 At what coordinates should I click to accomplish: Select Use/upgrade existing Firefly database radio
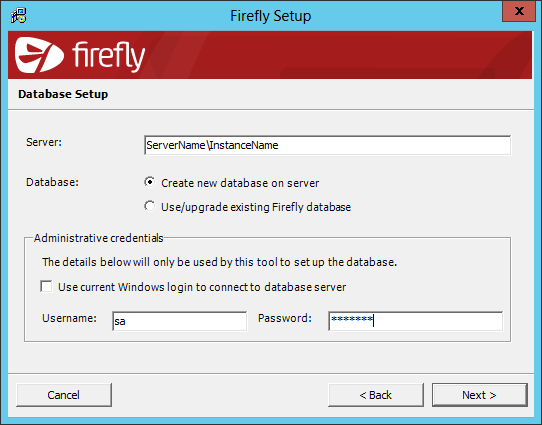point(150,206)
